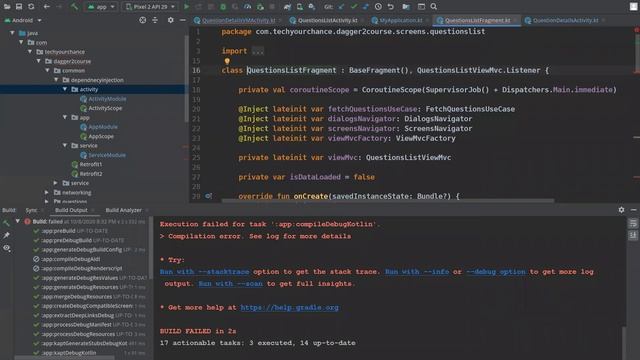Image resolution: width=640 pixels, height=360 pixels.
Task: Select ServiceModule file in the tree
Action: click(107, 155)
